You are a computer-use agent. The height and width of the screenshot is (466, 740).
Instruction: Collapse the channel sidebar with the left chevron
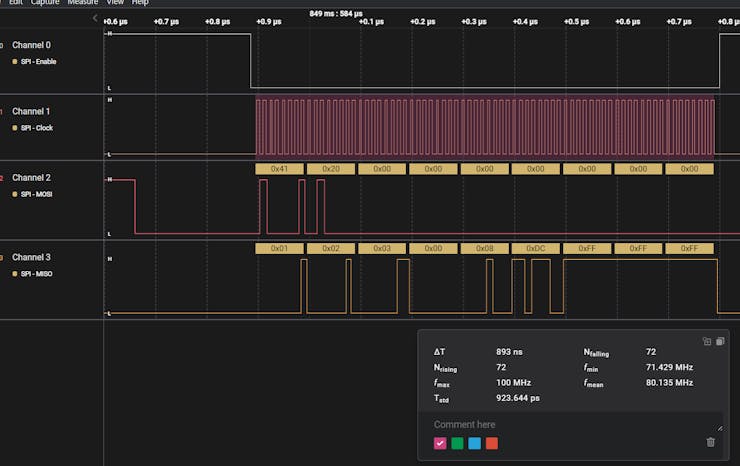[x=95, y=19]
